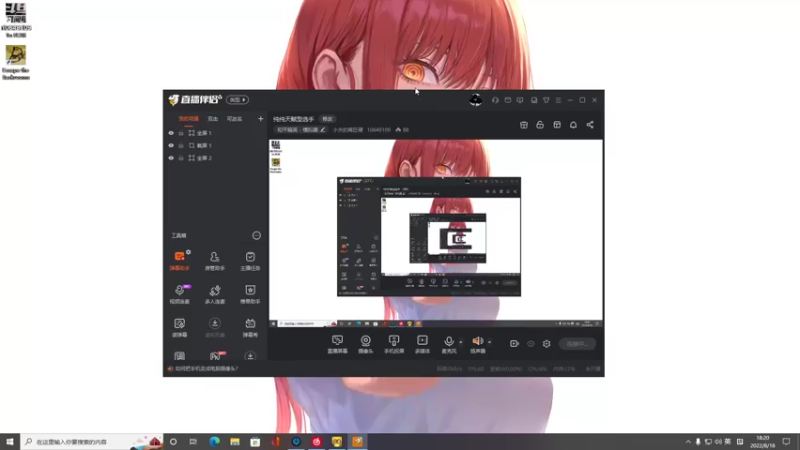
Task: Switch to the first scene tab
Action: pyautogui.click(x=188, y=119)
